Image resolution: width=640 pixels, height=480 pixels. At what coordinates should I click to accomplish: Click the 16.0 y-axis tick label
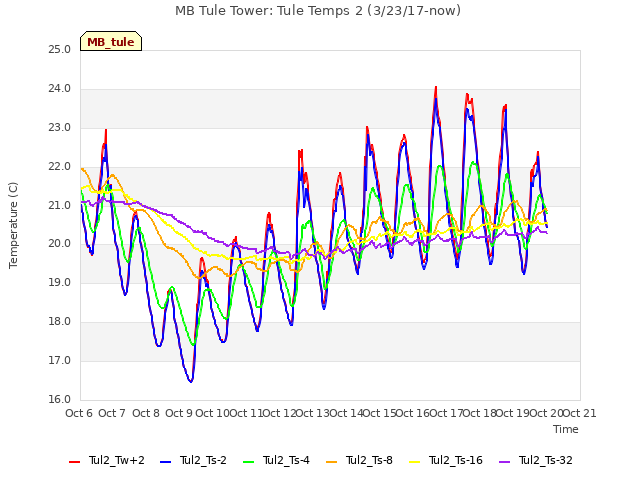pyautogui.click(x=60, y=400)
